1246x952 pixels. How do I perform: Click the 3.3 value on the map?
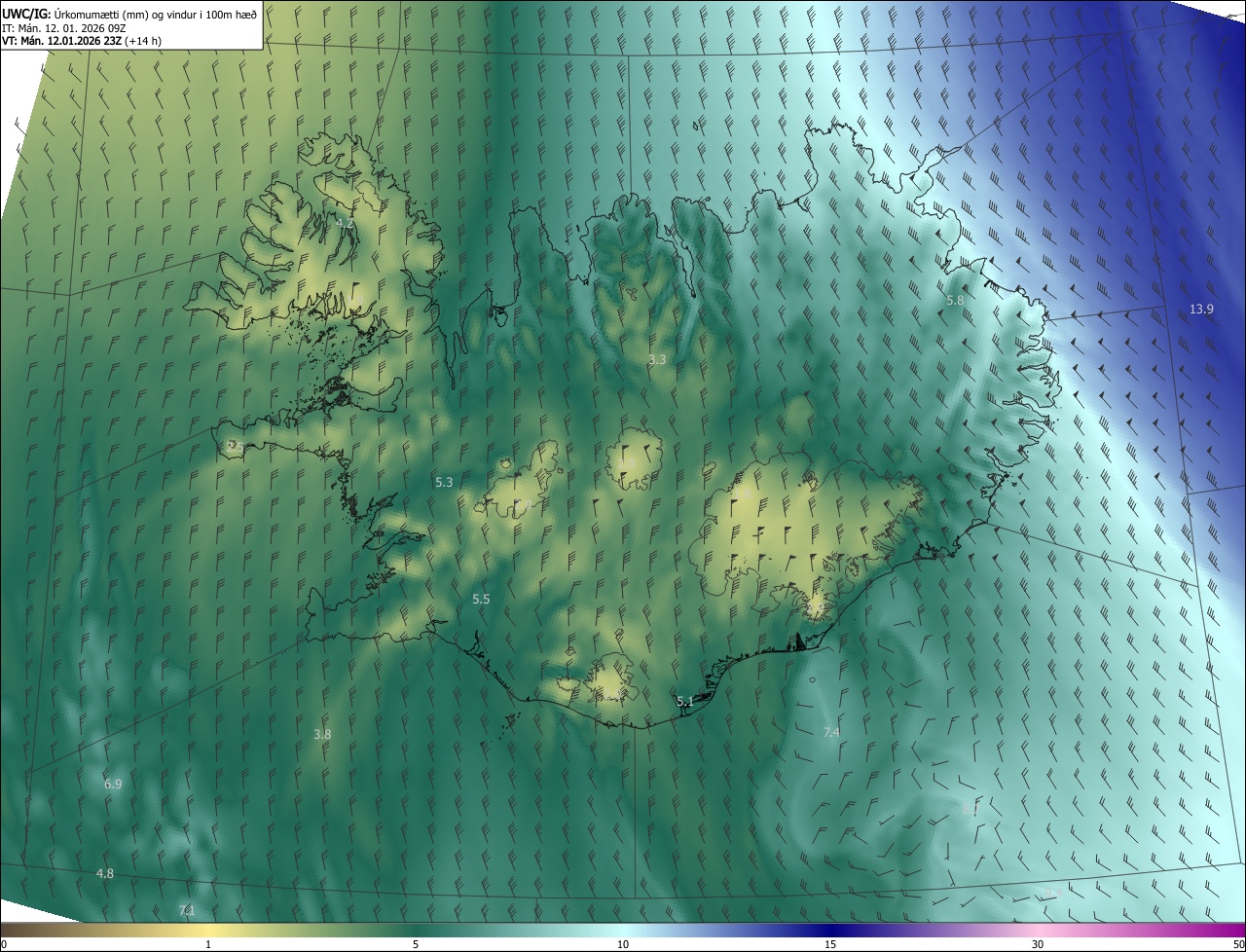pyautogui.click(x=657, y=359)
